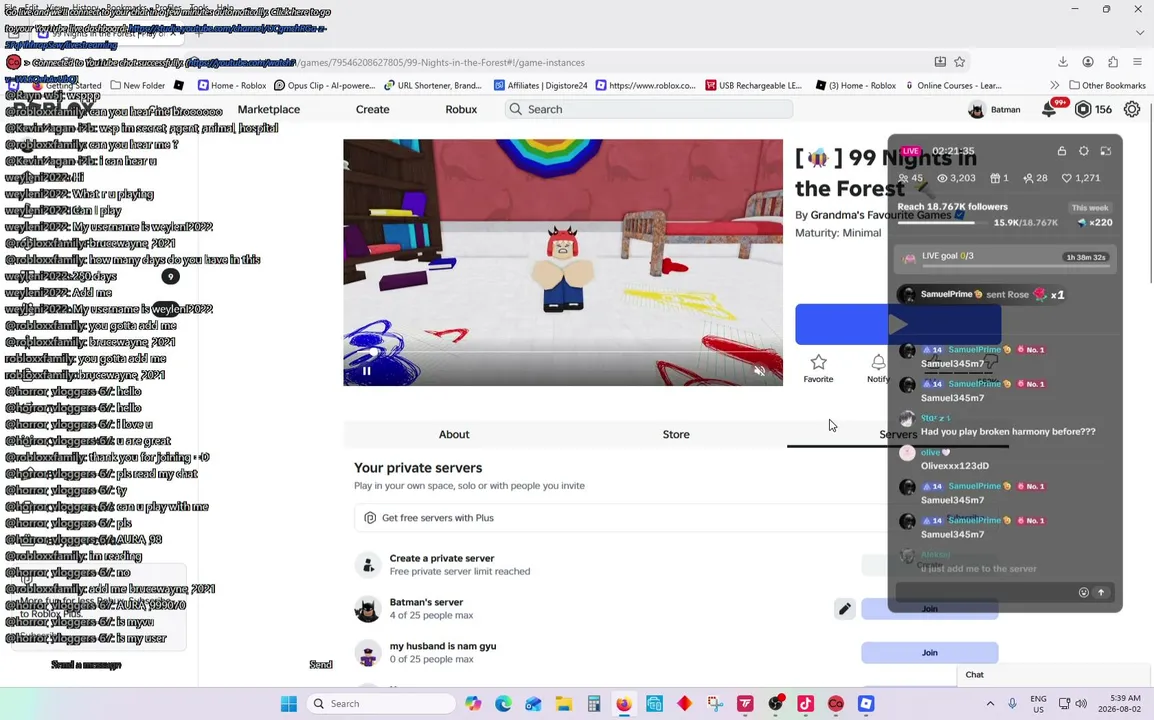The width and height of the screenshot is (1154, 720).
Task: Click the Notify bell icon
Action: pos(878,362)
